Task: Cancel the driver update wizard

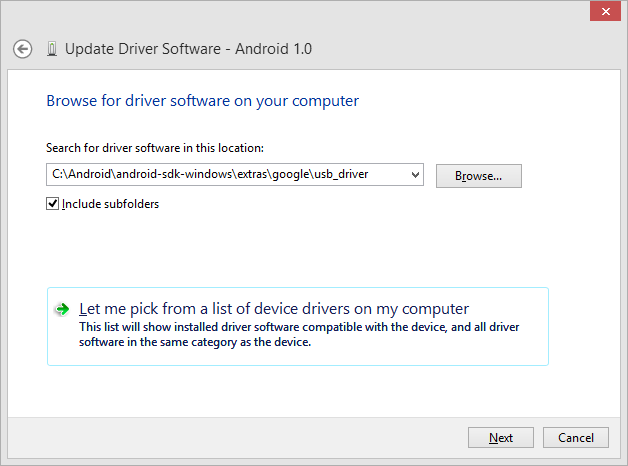Action: (576, 438)
